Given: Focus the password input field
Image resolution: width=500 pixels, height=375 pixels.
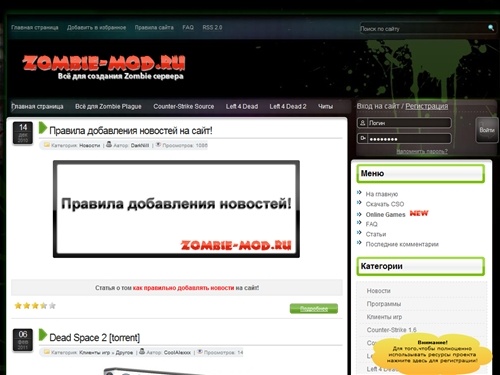Looking at the screenshot, I should tap(409, 139).
